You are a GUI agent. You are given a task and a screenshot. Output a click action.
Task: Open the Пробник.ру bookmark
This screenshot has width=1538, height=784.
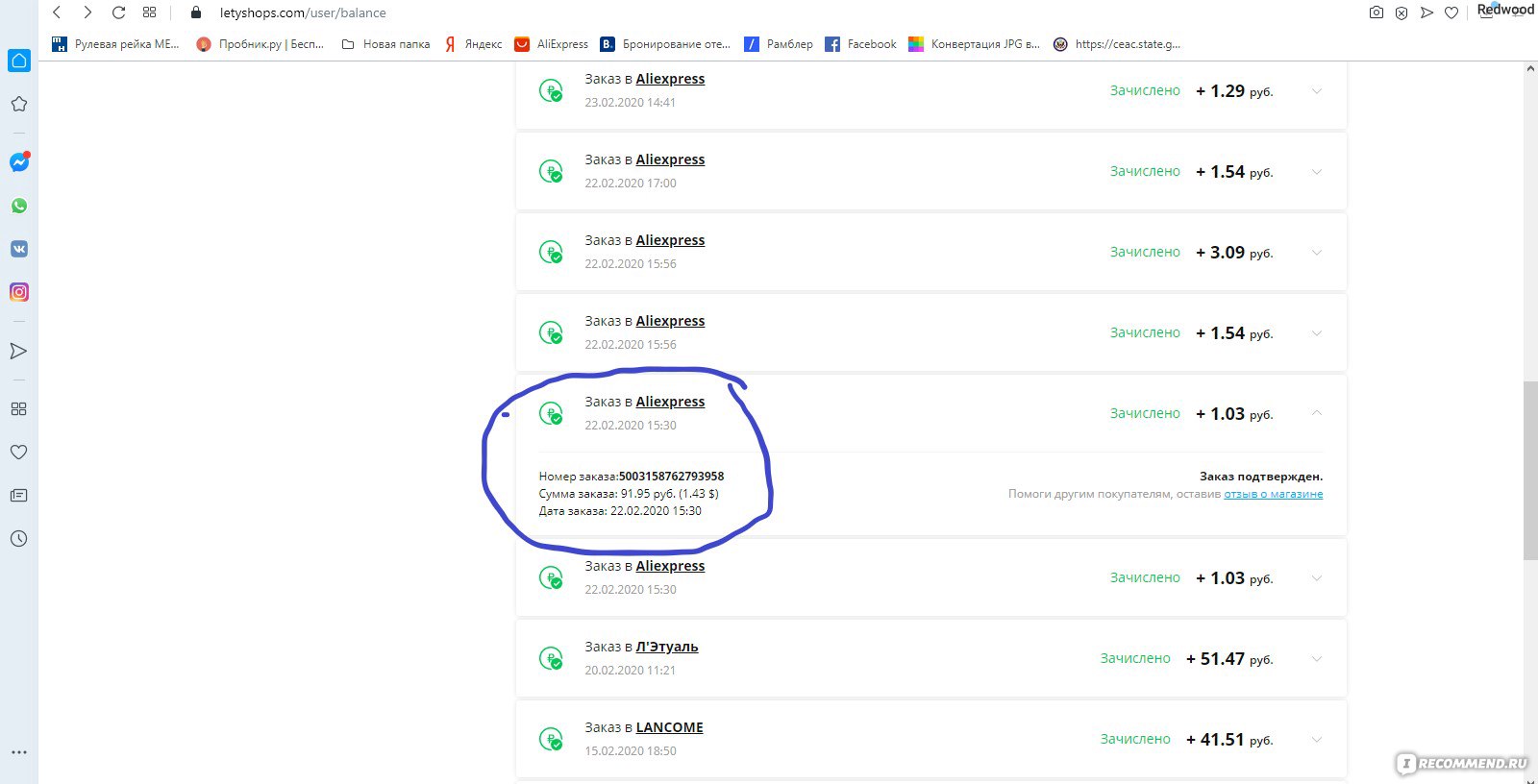click(x=260, y=44)
